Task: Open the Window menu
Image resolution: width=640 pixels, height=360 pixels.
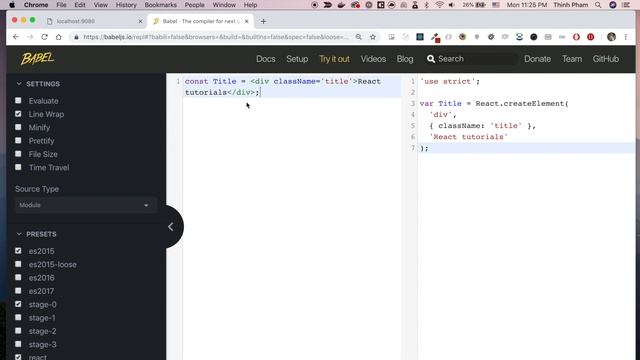Action: [224, 5]
